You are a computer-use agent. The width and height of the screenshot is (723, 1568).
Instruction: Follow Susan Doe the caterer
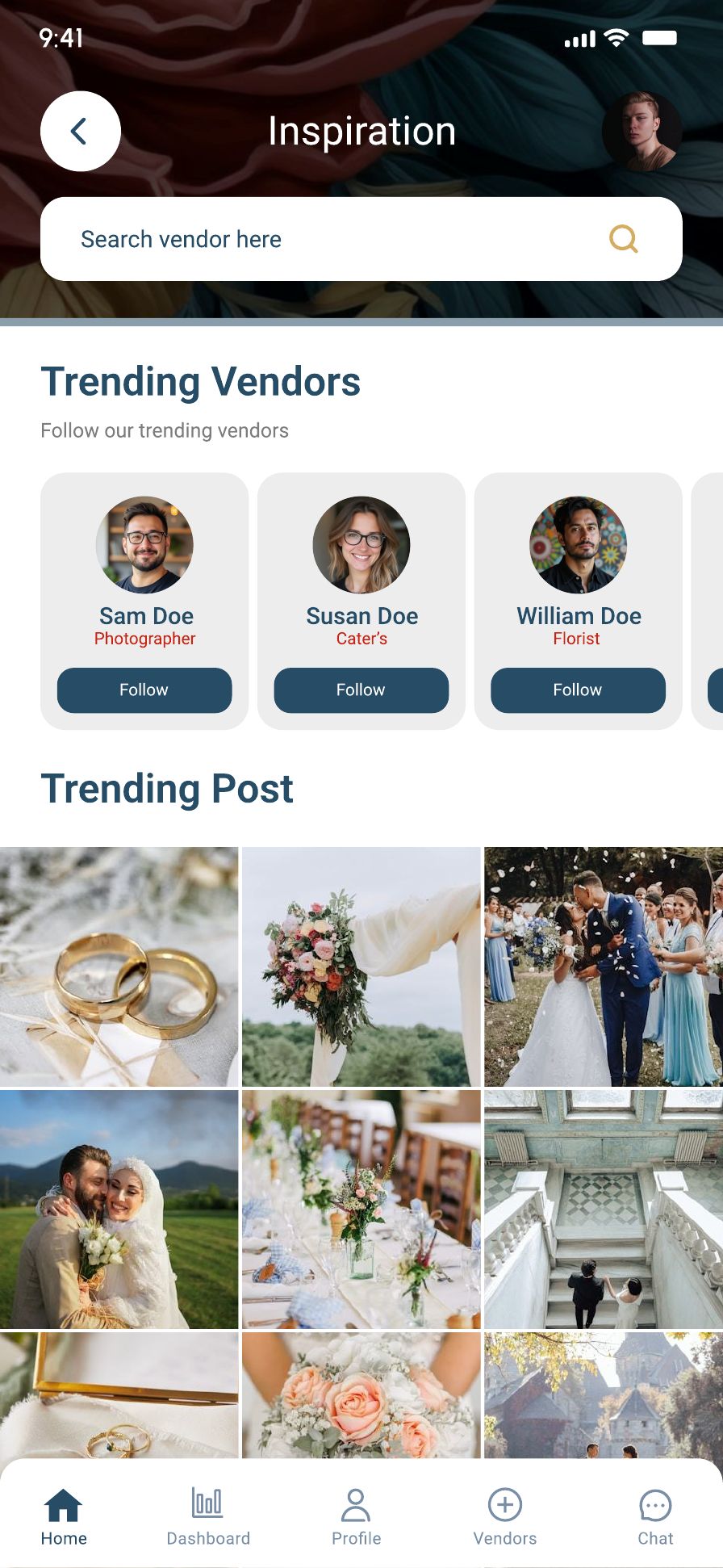pyautogui.click(x=361, y=690)
